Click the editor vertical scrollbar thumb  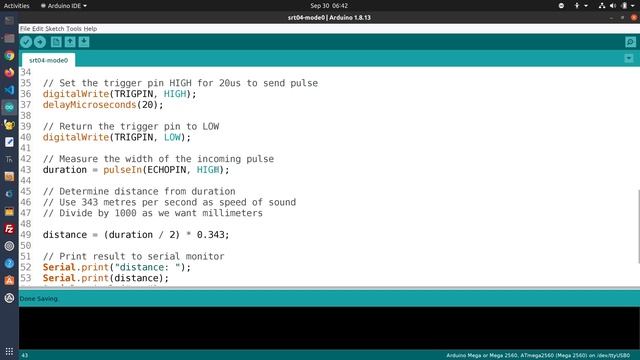pos(638,227)
